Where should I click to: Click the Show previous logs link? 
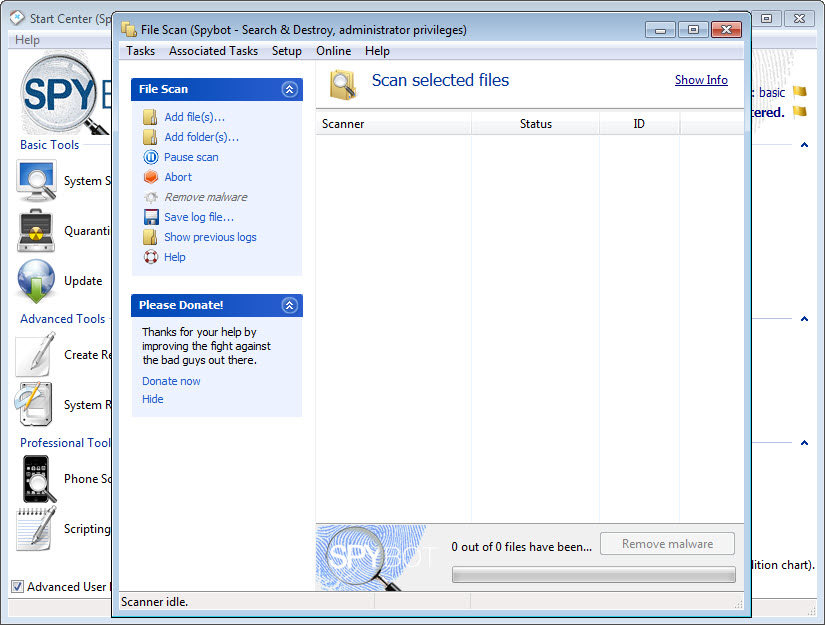pyautogui.click(x=210, y=237)
